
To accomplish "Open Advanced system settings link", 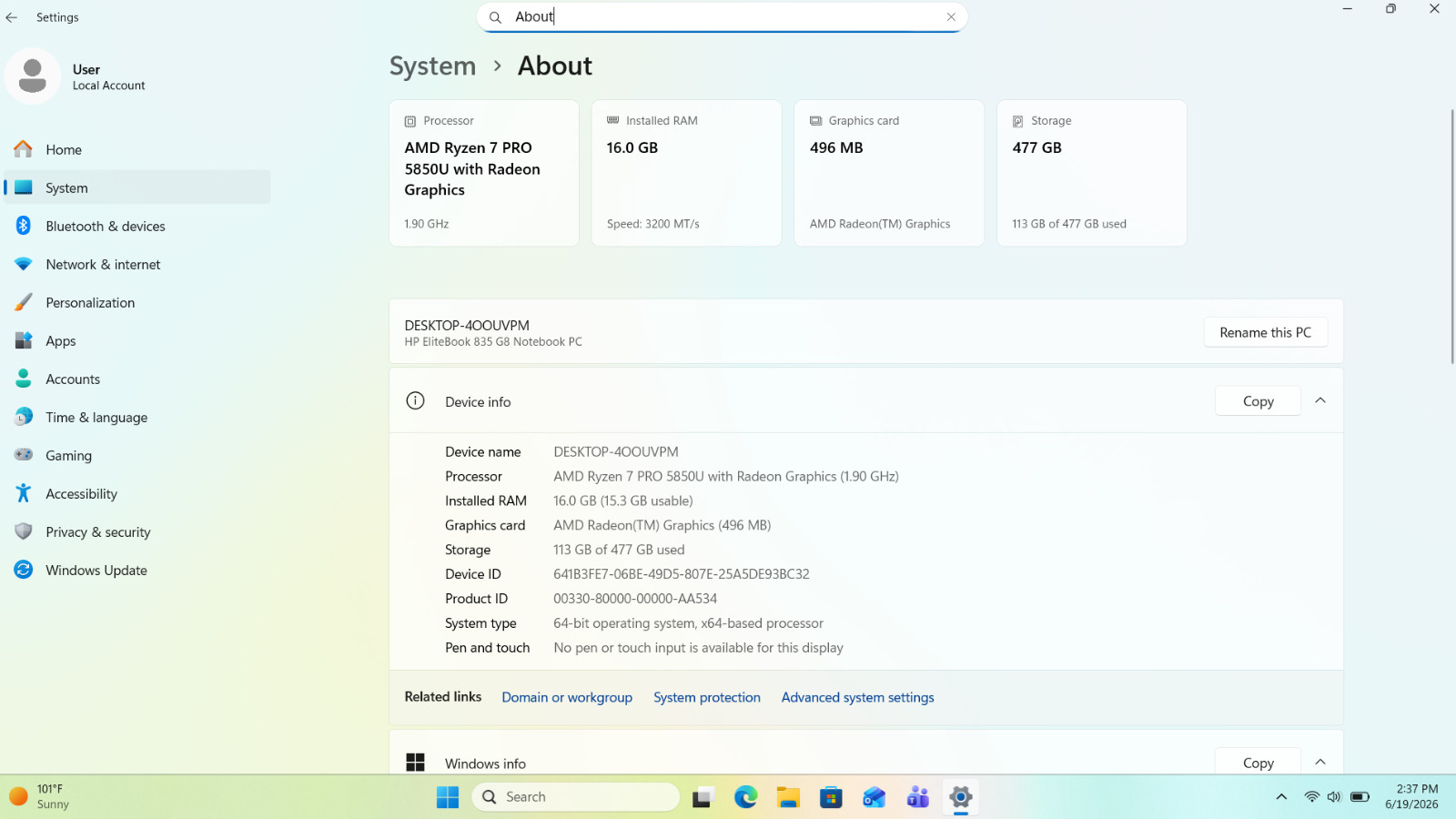I will 857,698.
